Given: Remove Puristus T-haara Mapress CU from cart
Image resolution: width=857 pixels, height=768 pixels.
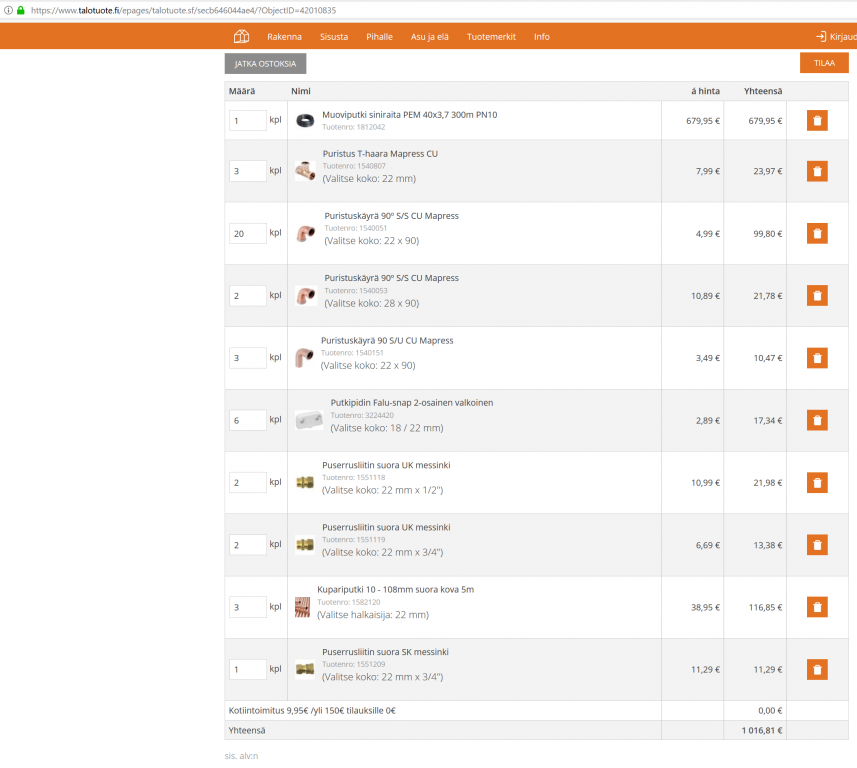Looking at the screenshot, I should pos(817,171).
